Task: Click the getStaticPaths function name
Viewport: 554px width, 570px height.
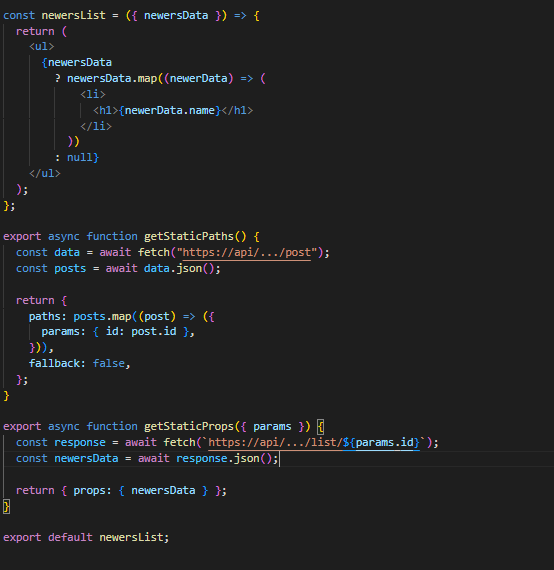Action: coord(189,237)
